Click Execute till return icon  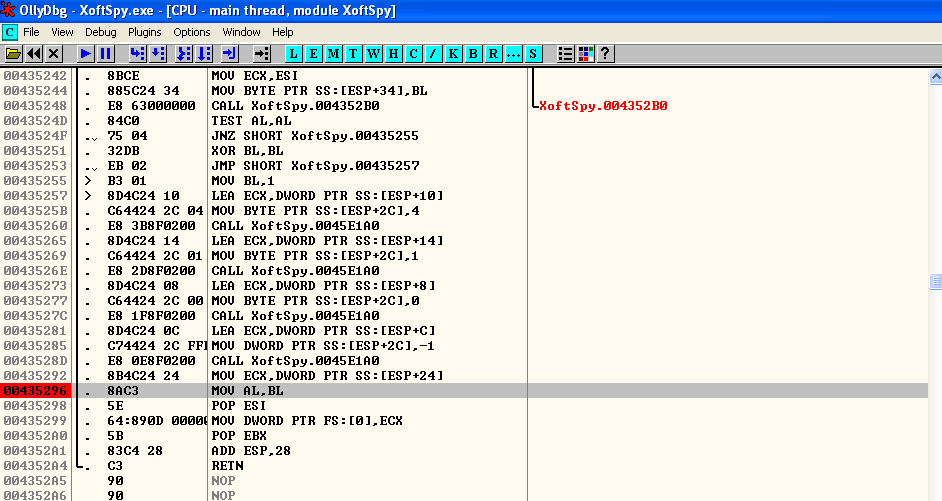229,53
